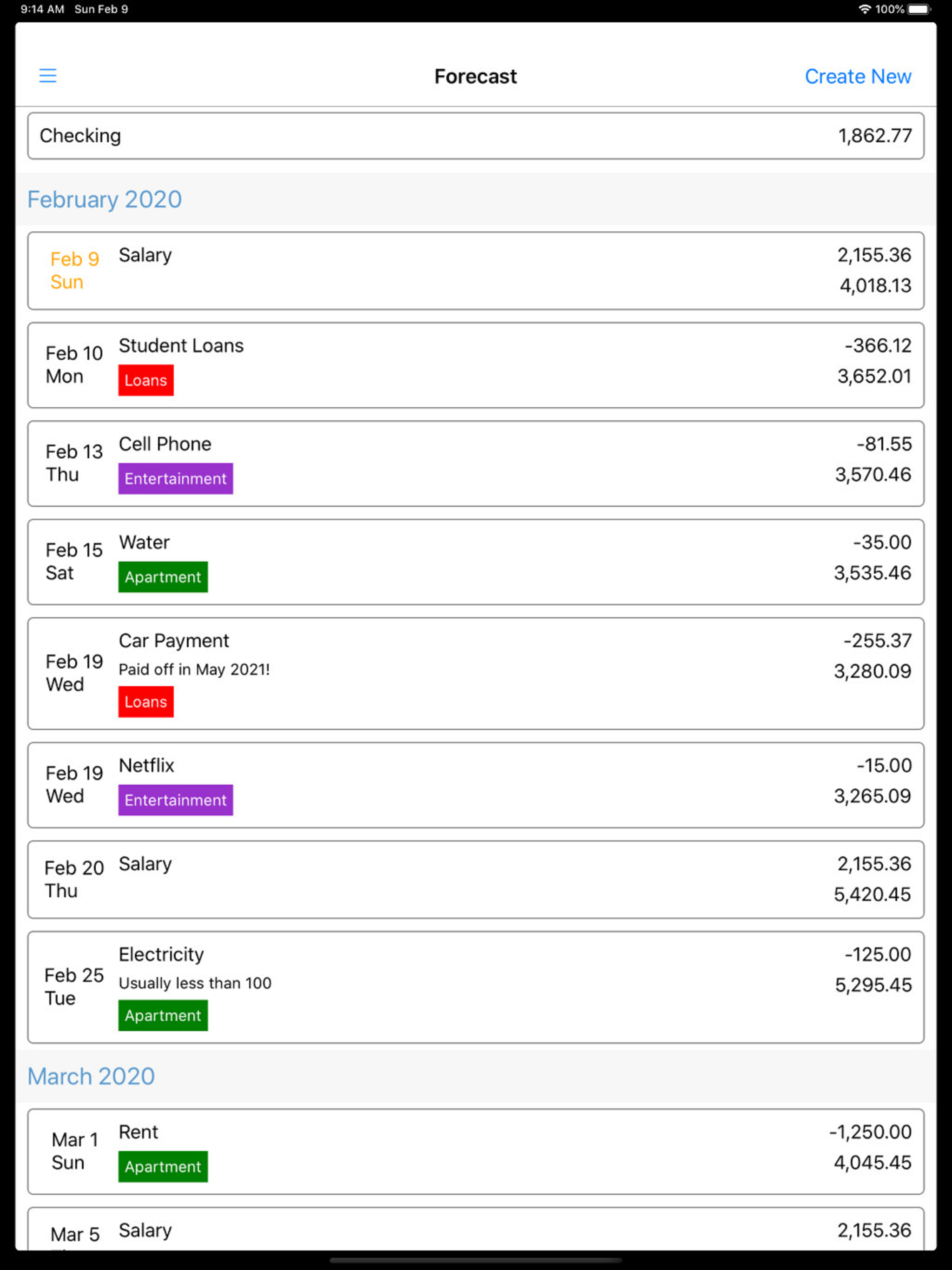This screenshot has height=1270, width=952.
Task: Tap Apartment tag under Electricity
Action: pos(163,1015)
